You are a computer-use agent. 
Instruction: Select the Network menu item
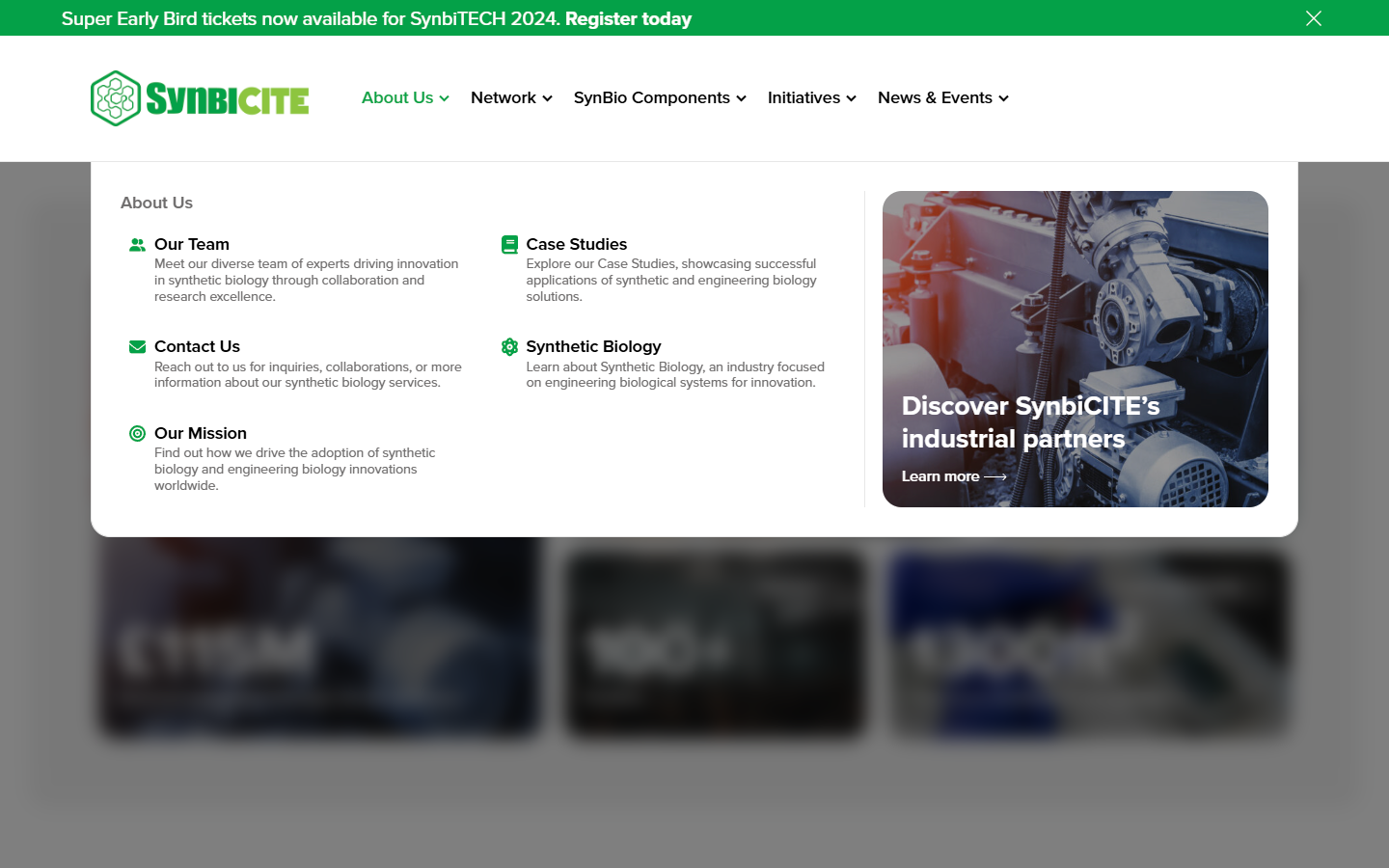(503, 97)
